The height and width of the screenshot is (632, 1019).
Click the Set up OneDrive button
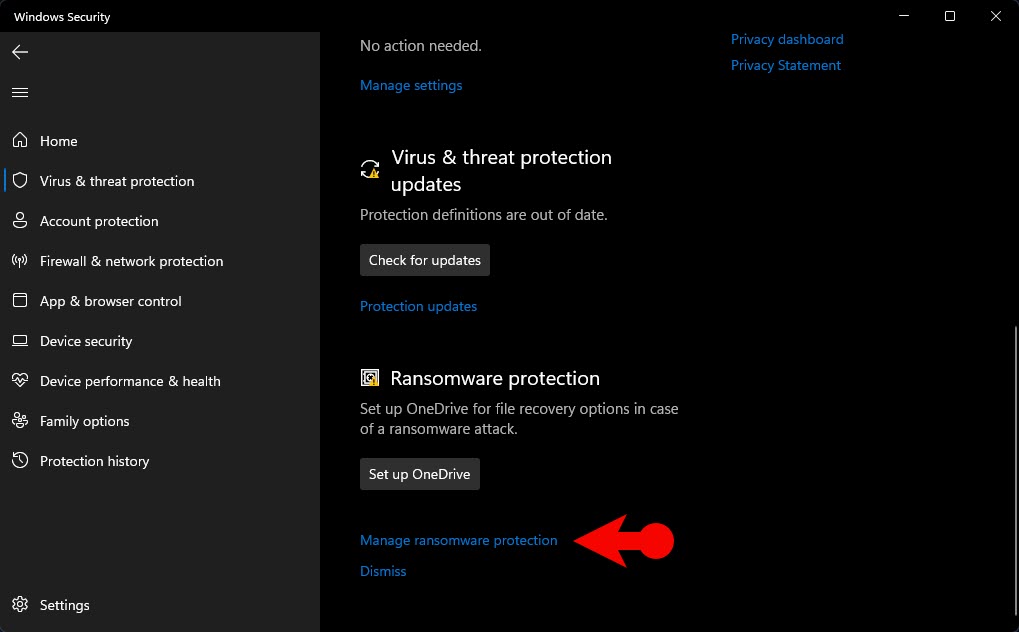(x=420, y=474)
